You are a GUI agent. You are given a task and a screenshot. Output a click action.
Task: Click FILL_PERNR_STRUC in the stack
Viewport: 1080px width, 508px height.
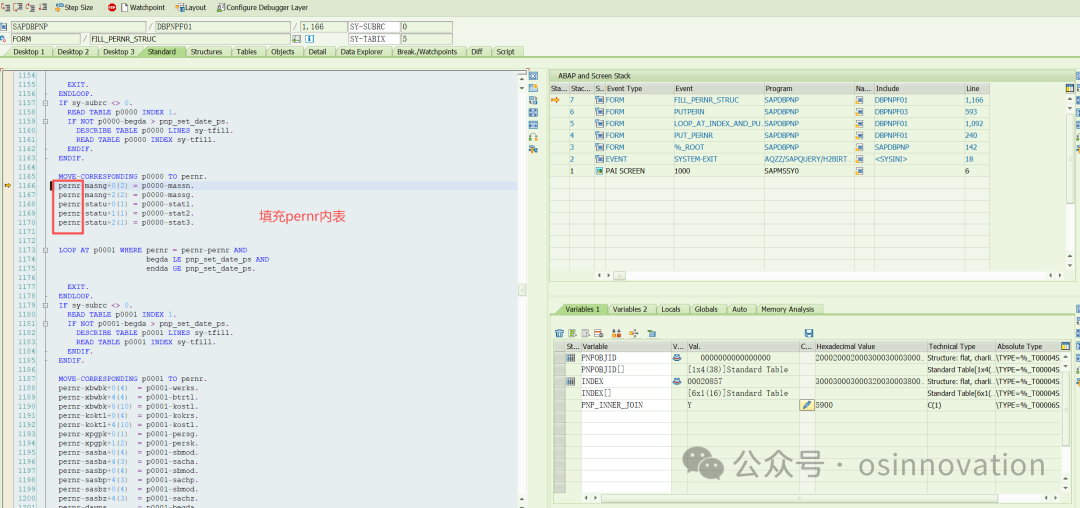point(718,100)
